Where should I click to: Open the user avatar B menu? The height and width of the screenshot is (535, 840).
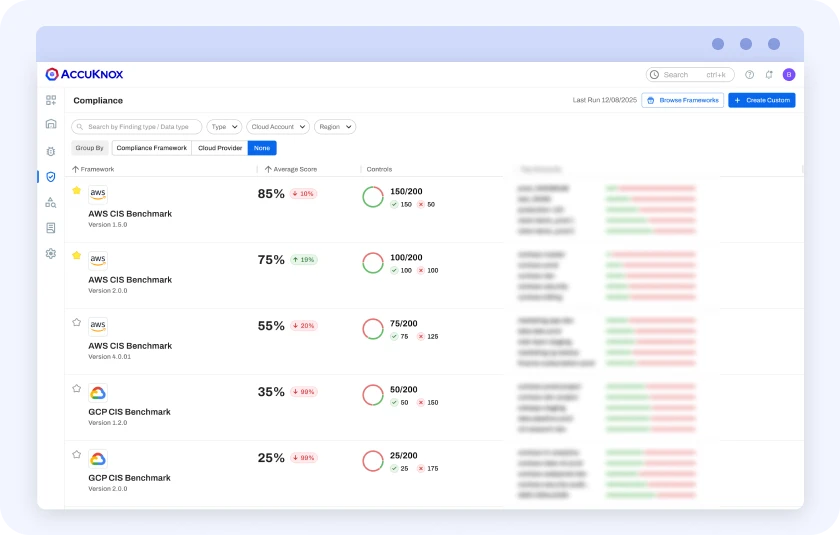tap(789, 75)
